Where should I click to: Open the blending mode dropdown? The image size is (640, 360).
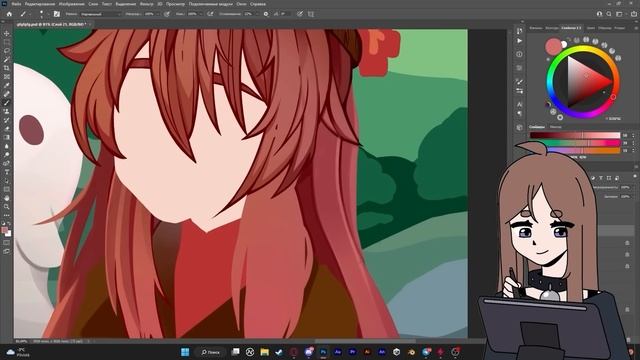click(x=100, y=14)
